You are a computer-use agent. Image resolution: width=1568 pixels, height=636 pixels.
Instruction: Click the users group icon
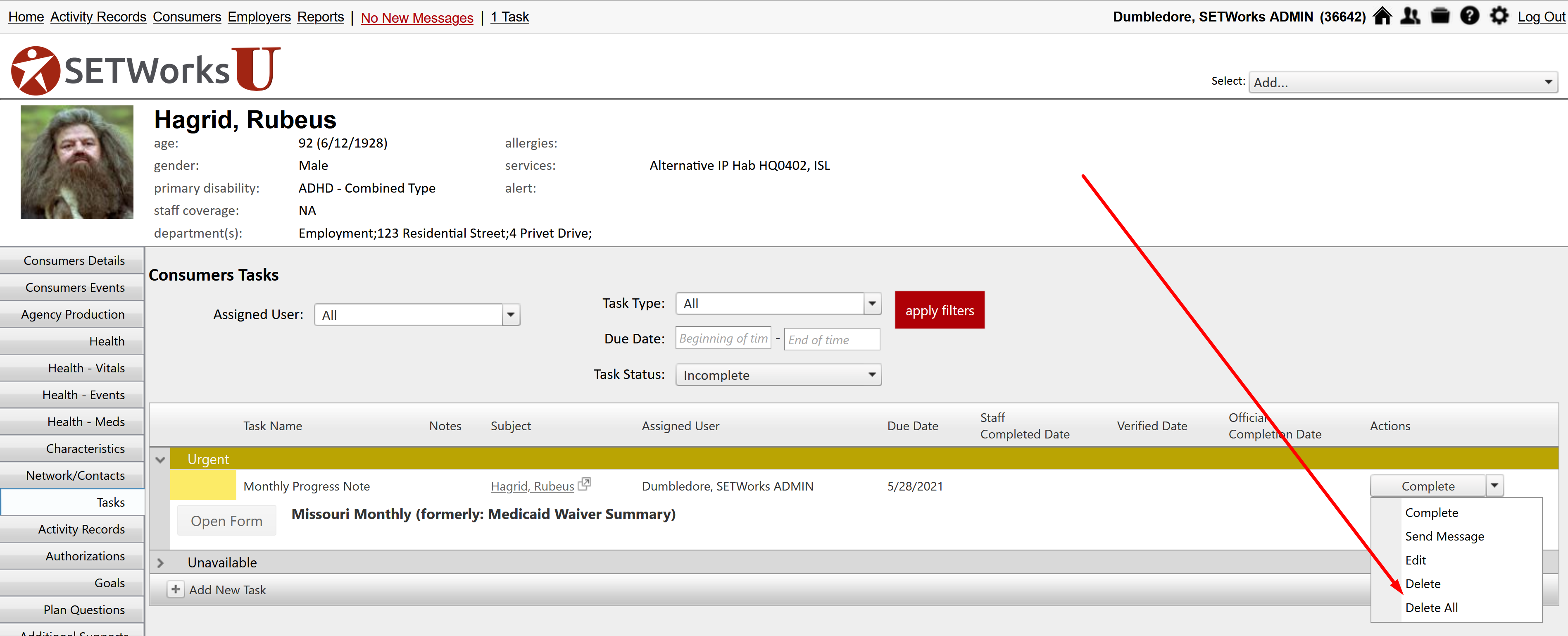1410,17
